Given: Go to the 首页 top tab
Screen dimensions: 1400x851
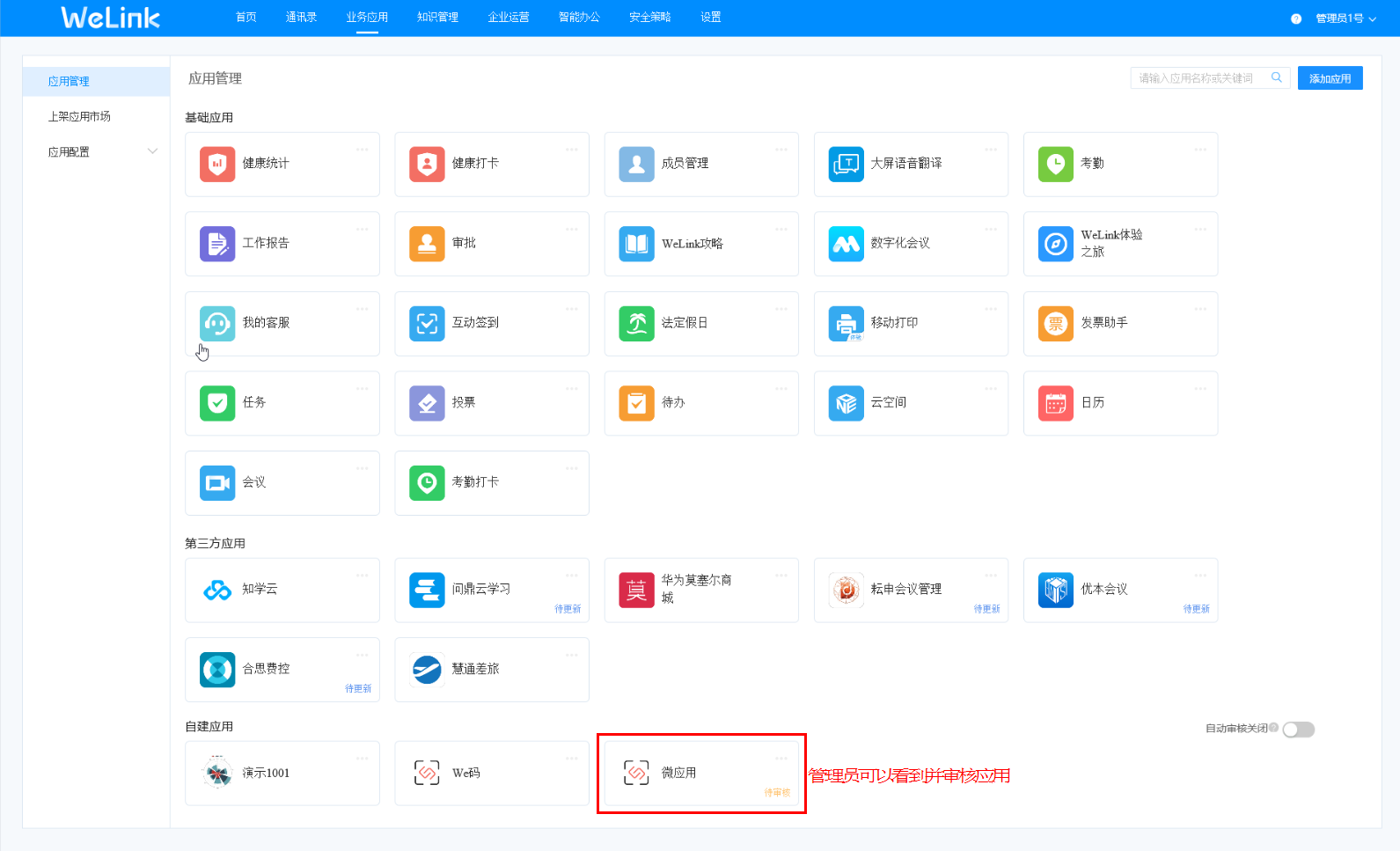Looking at the screenshot, I should point(246,18).
